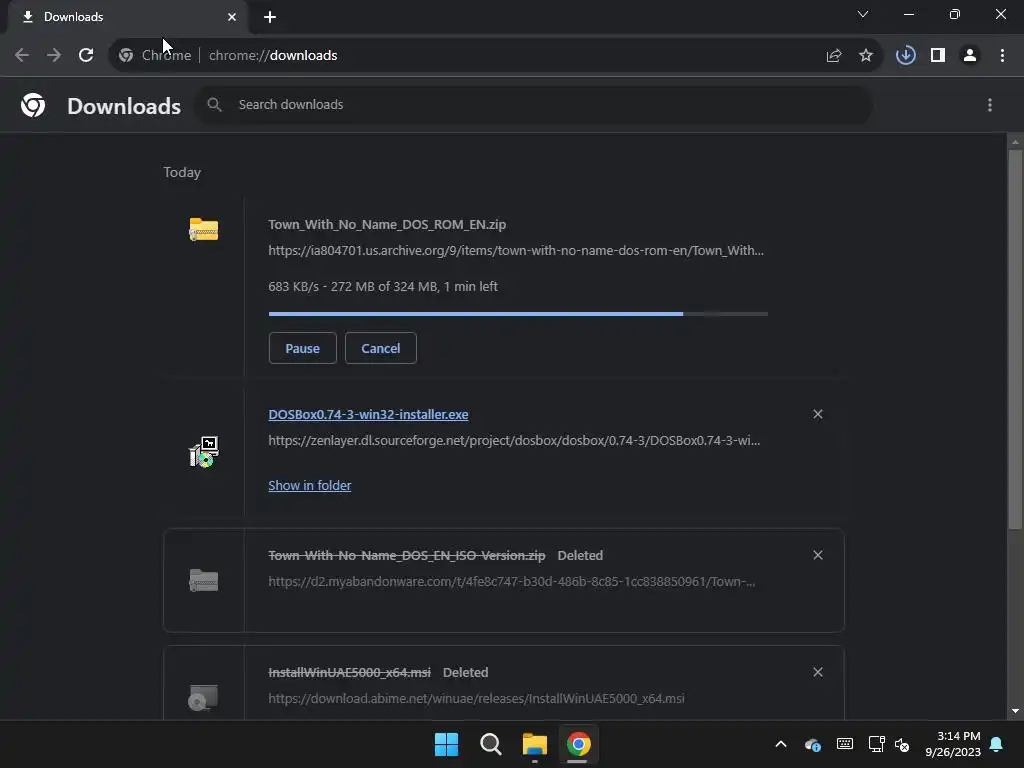
Task: Click the sourceforge.net DOSBox URL
Action: tap(514, 441)
